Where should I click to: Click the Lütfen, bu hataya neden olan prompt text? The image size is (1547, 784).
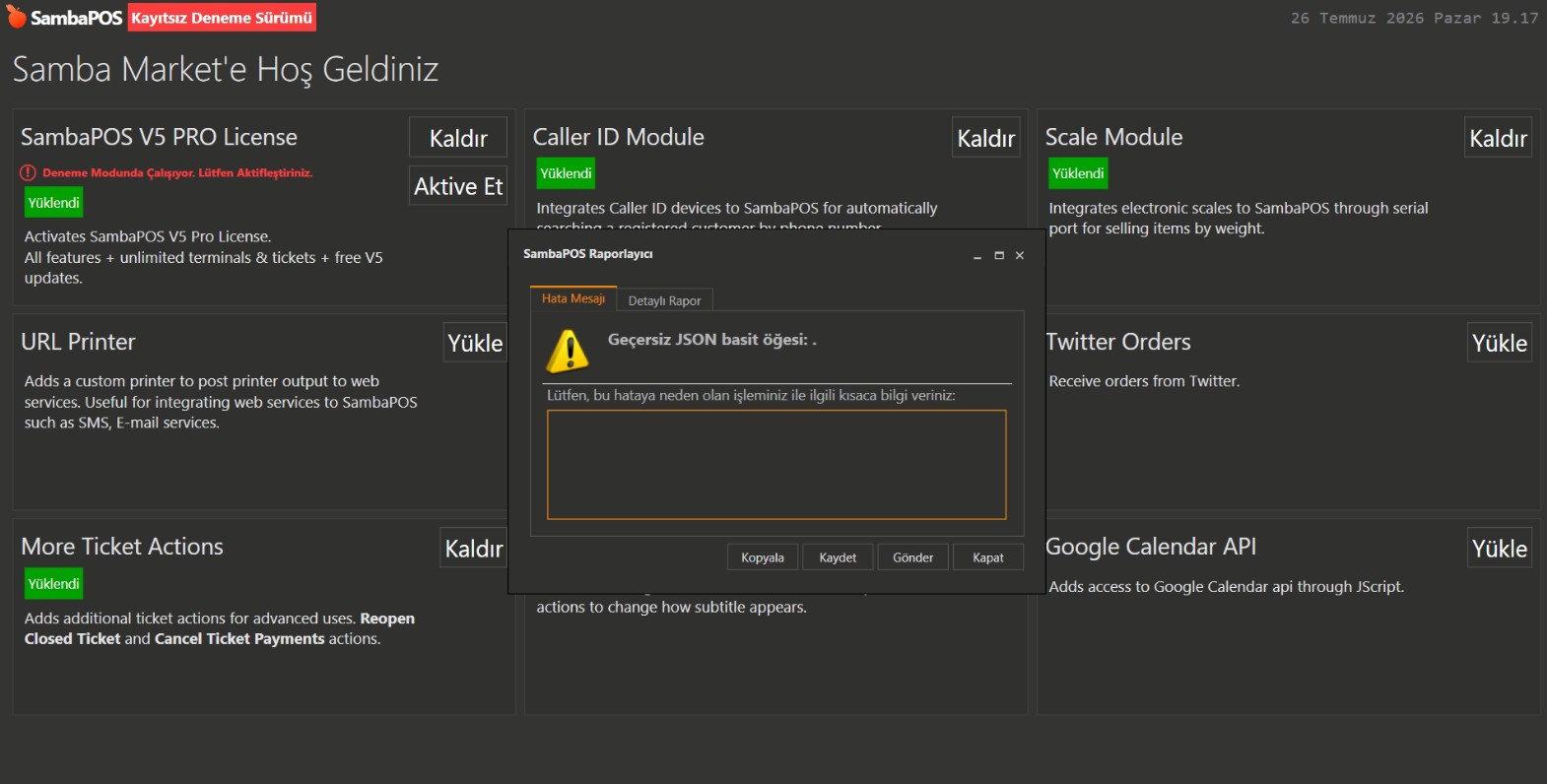(x=751, y=395)
